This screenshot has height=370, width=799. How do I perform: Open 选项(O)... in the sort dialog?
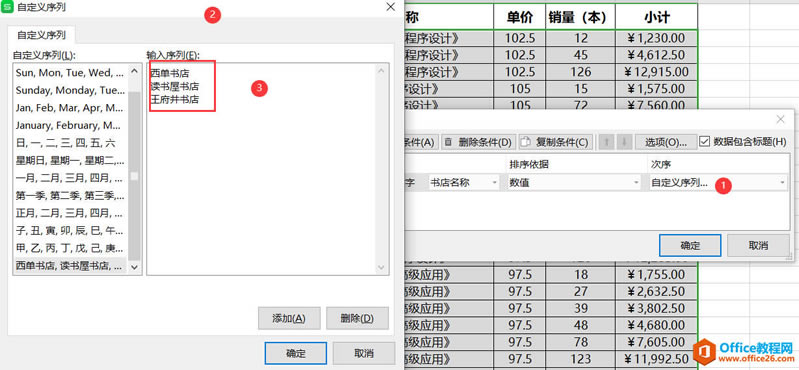coord(665,142)
